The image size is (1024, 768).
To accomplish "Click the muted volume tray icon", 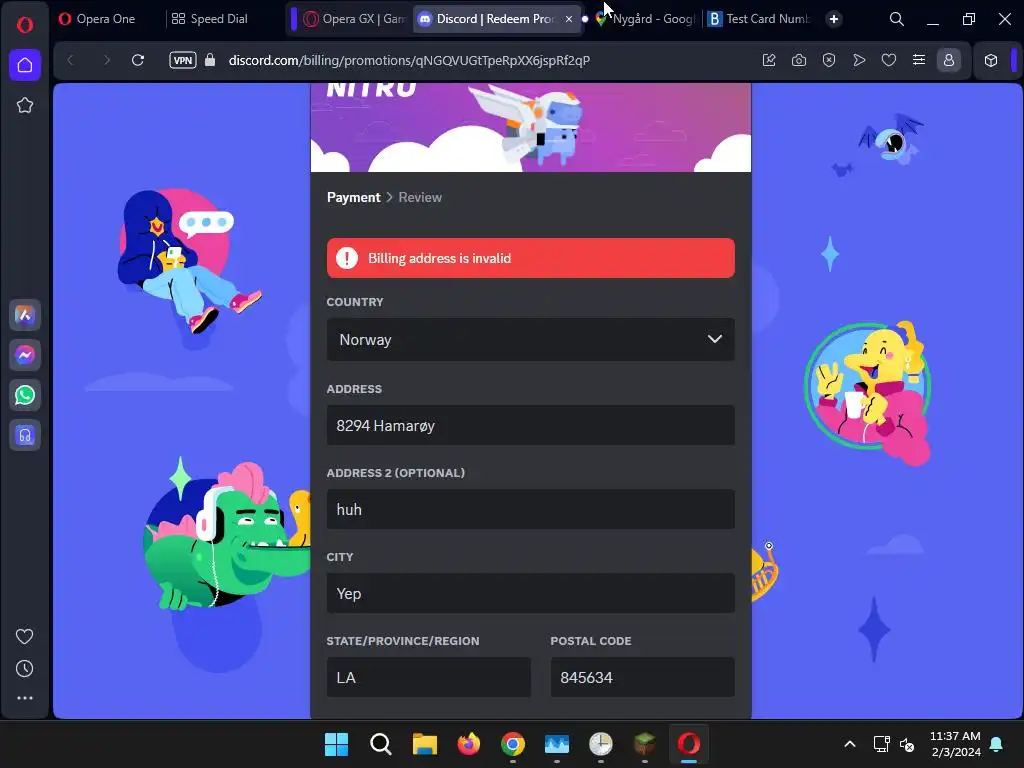I will point(907,744).
